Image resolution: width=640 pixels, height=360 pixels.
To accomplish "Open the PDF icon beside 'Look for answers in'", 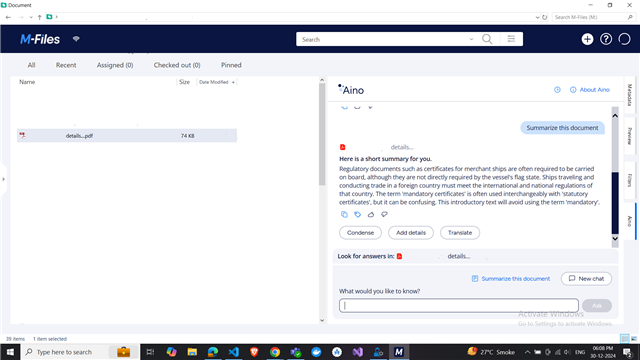I will [x=399, y=256].
